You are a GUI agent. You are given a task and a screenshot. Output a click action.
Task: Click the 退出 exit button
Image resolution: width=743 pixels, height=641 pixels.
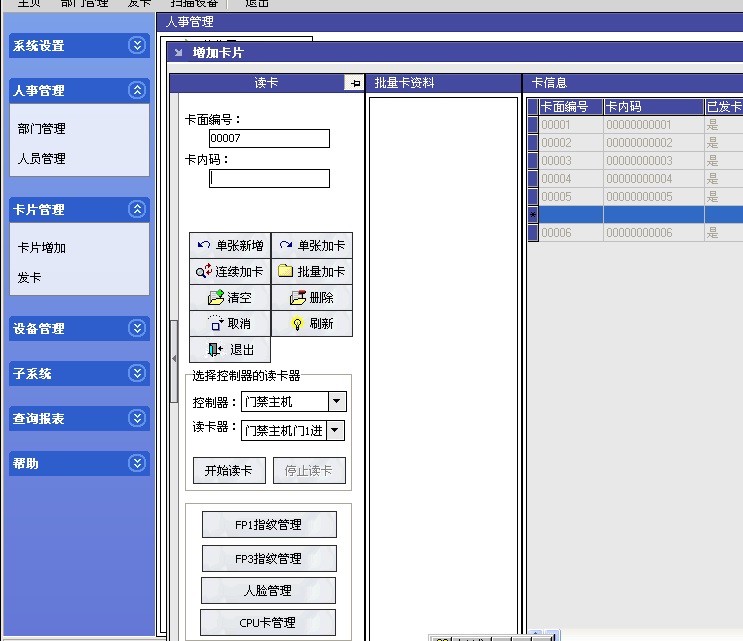coord(230,349)
